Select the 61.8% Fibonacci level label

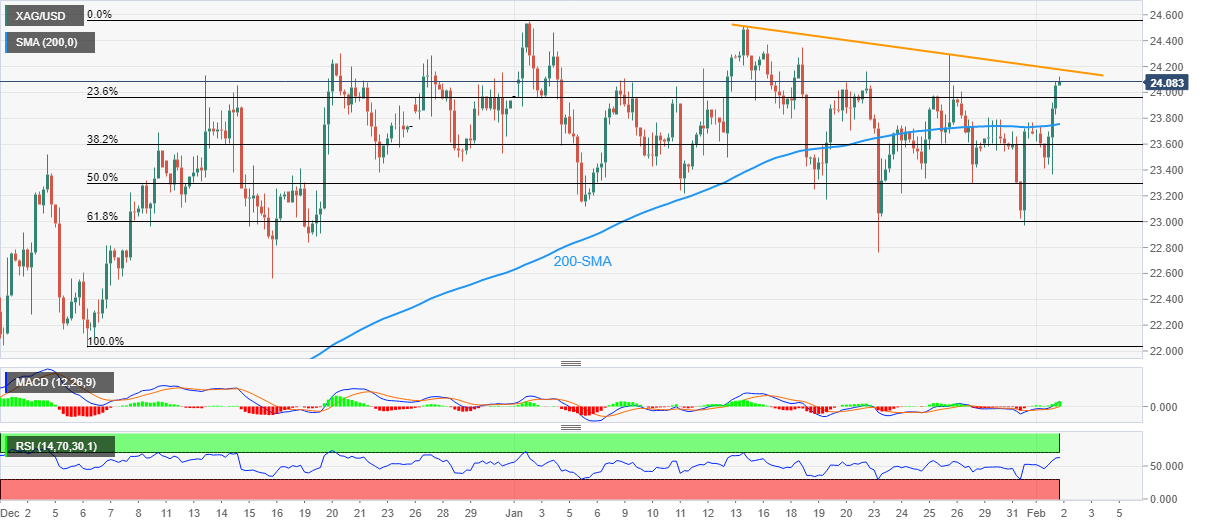104,216
